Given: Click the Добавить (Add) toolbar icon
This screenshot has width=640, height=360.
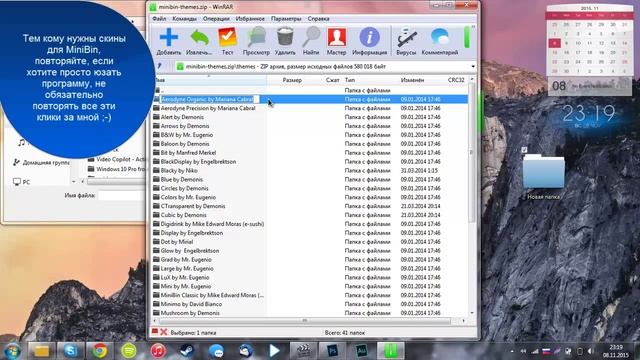Looking at the screenshot, I should pyautogui.click(x=169, y=38).
